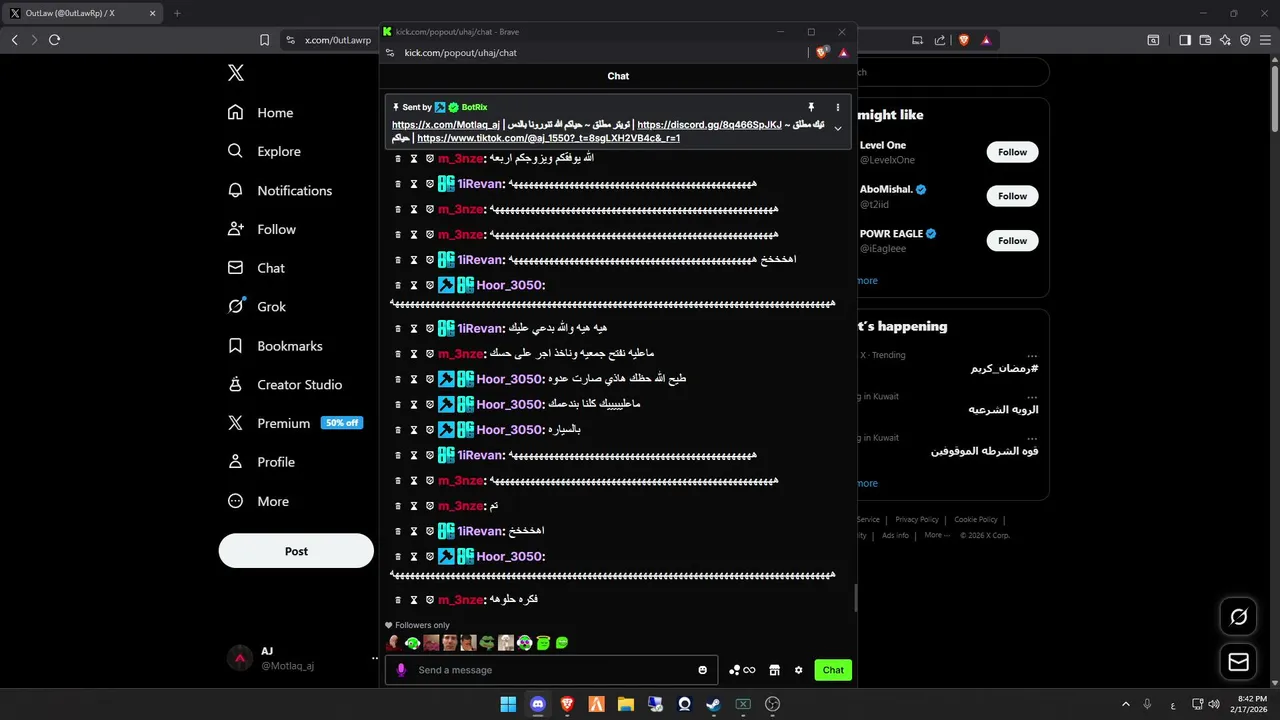The image size is (1280, 720).
Task: Click the Chat envelope icon in X sidebar
Action: [x=236, y=268]
